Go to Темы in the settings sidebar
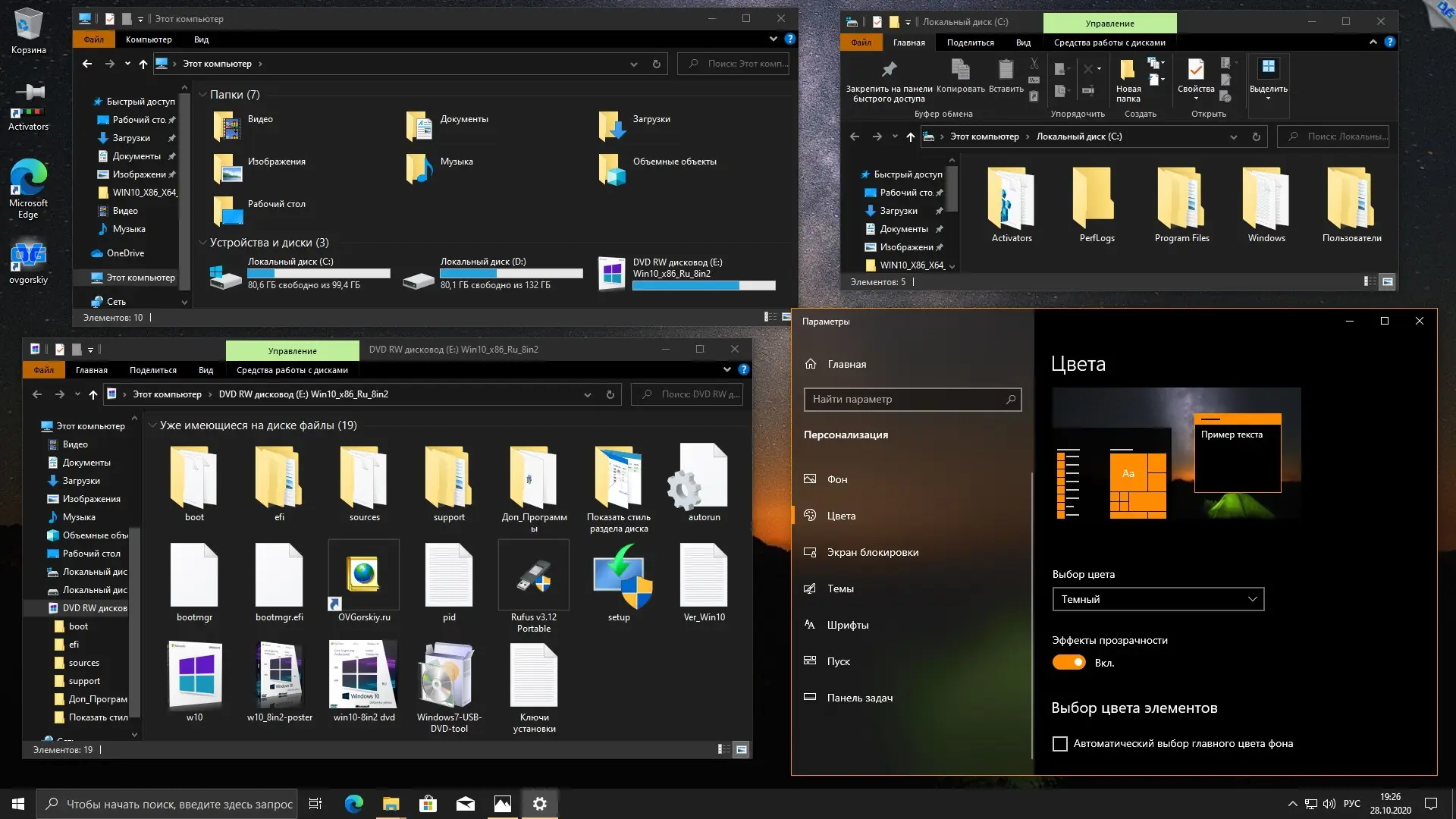Image resolution: width=1456 pixels, height=819 pixels. pyautogui.click(x=840, y=588)
